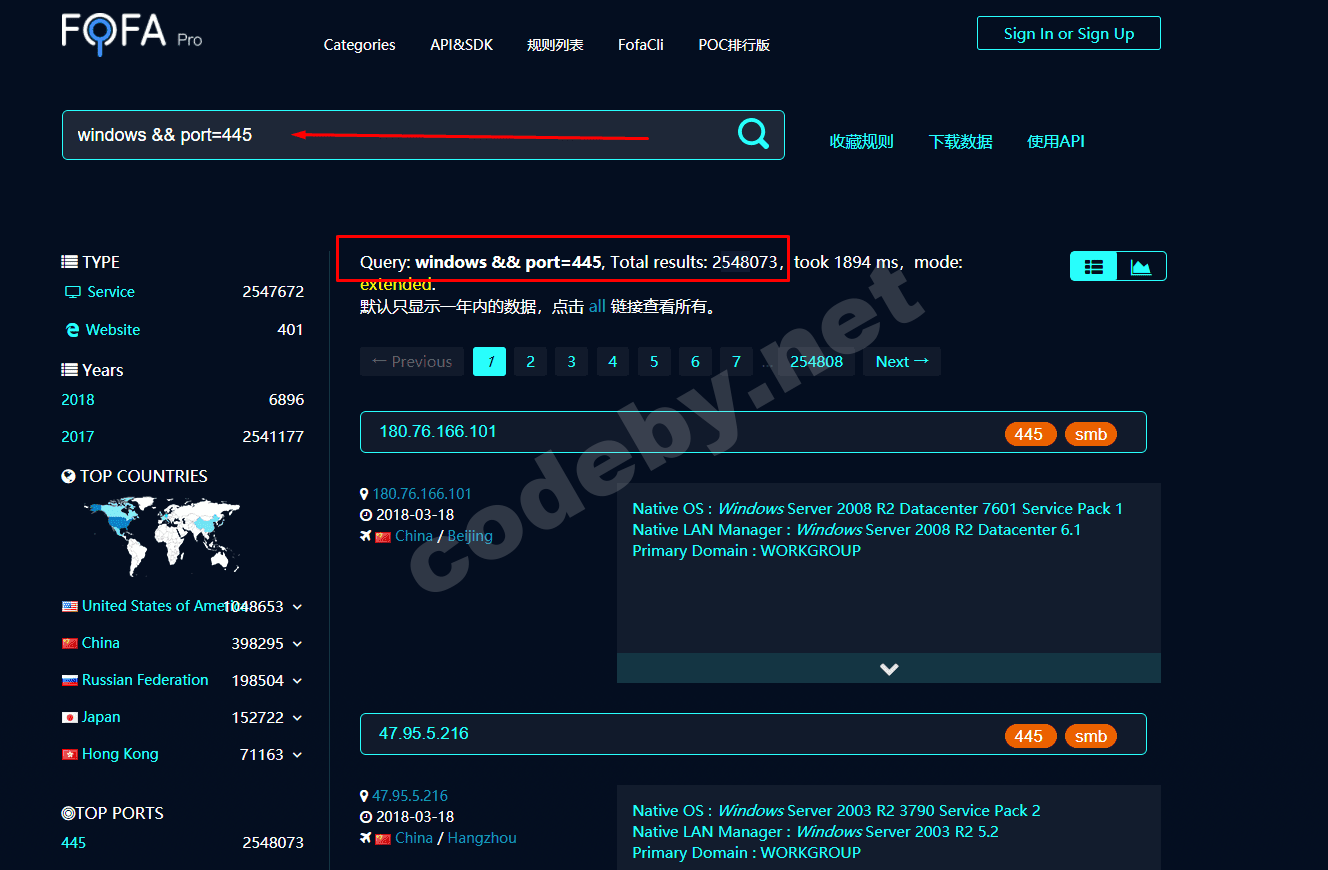Expand Hong Kong country chevron
The width and height of the screenshot is (1328, 870).
[297, 755]
